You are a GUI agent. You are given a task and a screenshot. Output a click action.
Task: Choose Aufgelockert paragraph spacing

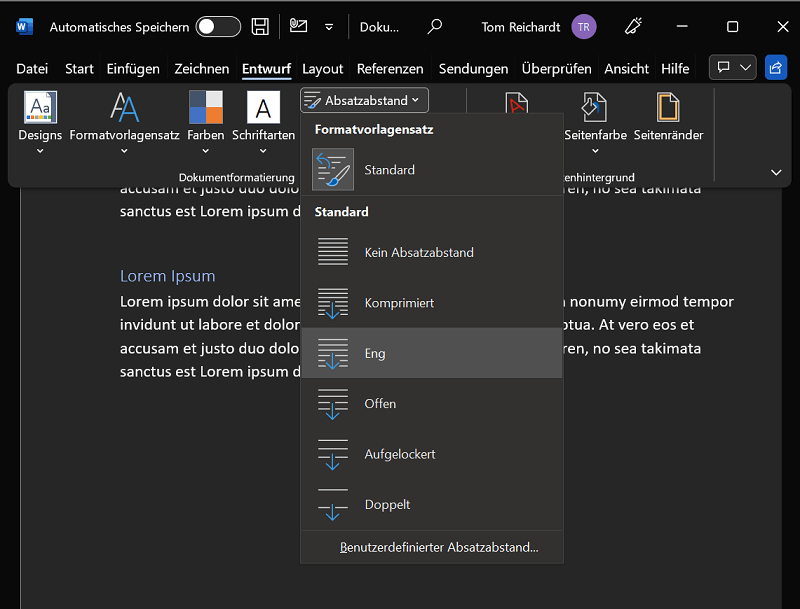[432, 454]
